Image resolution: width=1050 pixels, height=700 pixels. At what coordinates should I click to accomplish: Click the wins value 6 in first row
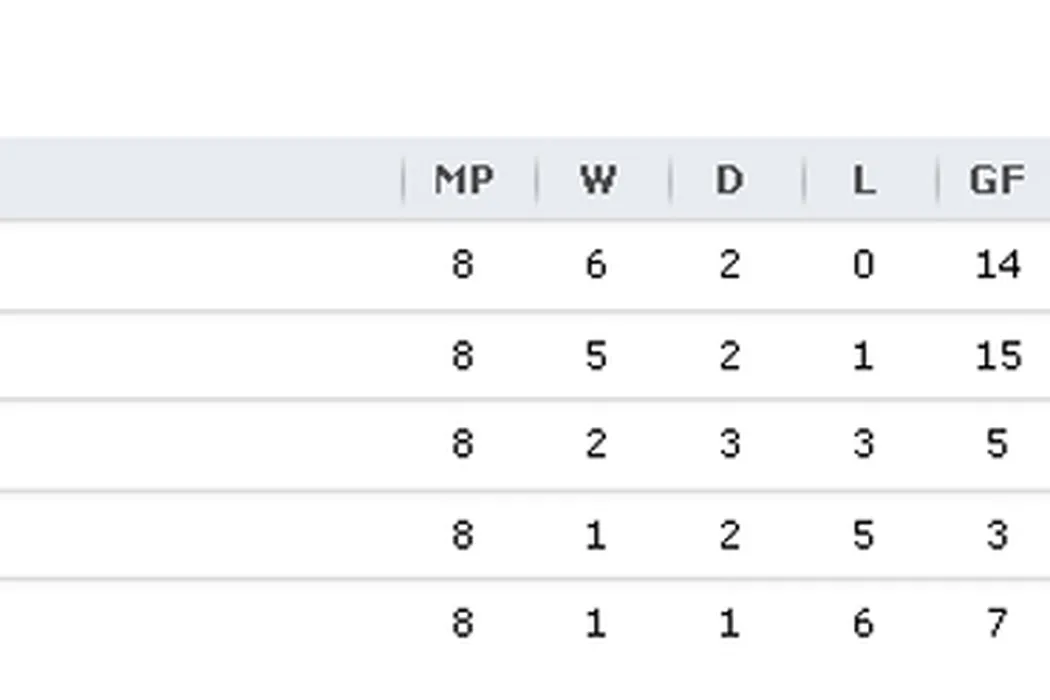tap(596, 265)
